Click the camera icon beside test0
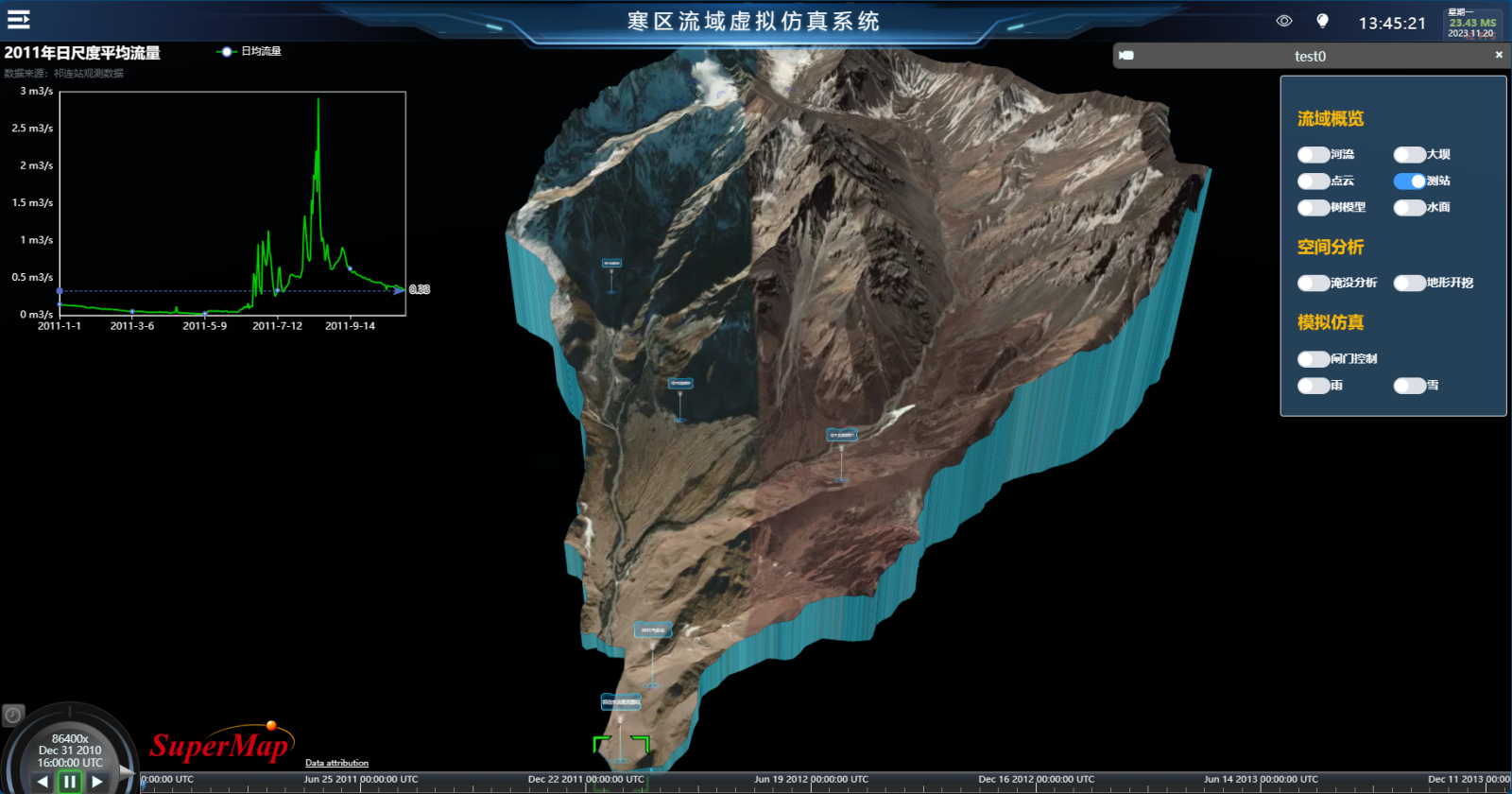This screenshot has width=1512, height=794. click(x=1126, y=56)
